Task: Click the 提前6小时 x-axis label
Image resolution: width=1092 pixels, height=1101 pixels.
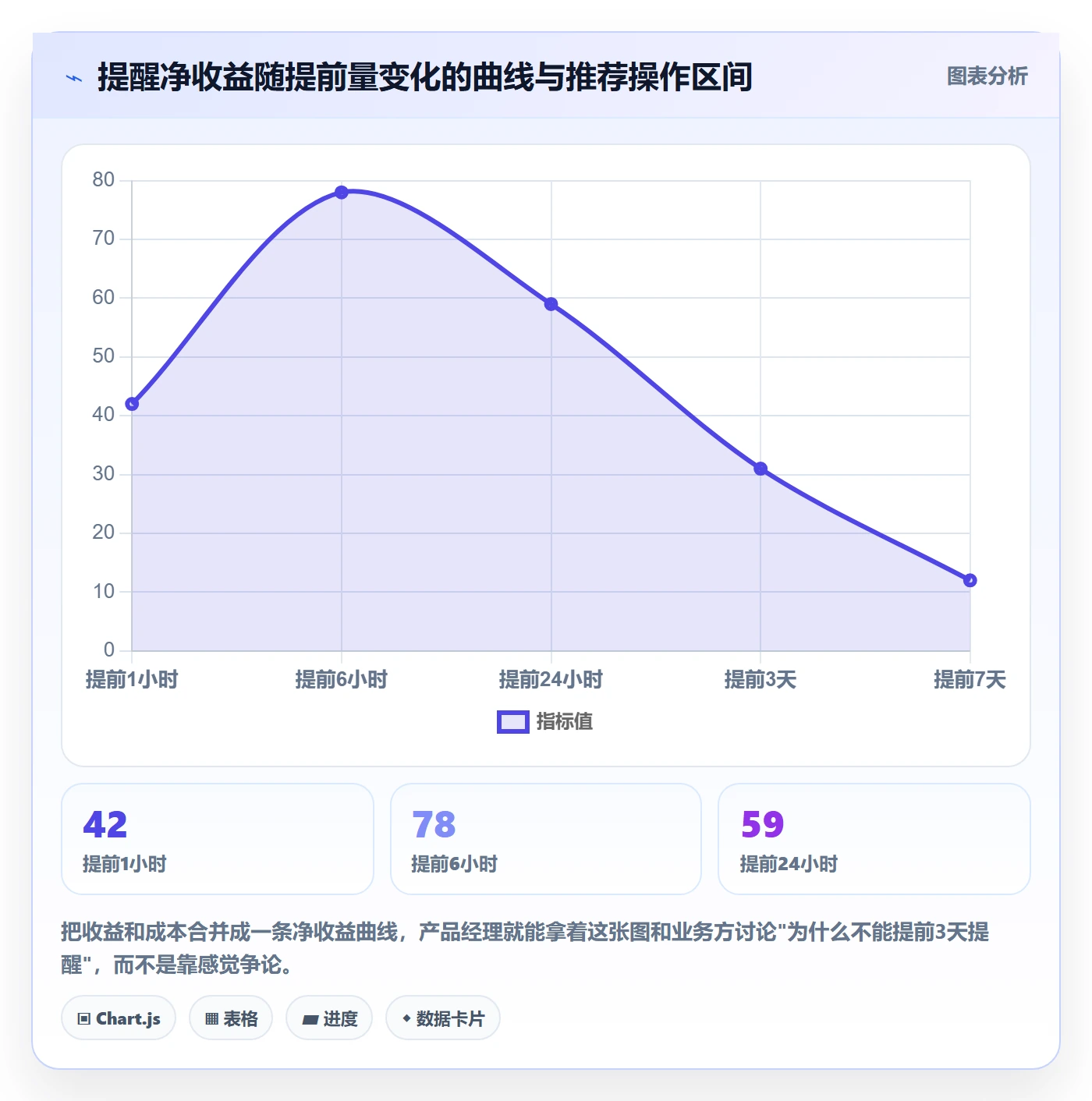Action: [342, 680]
